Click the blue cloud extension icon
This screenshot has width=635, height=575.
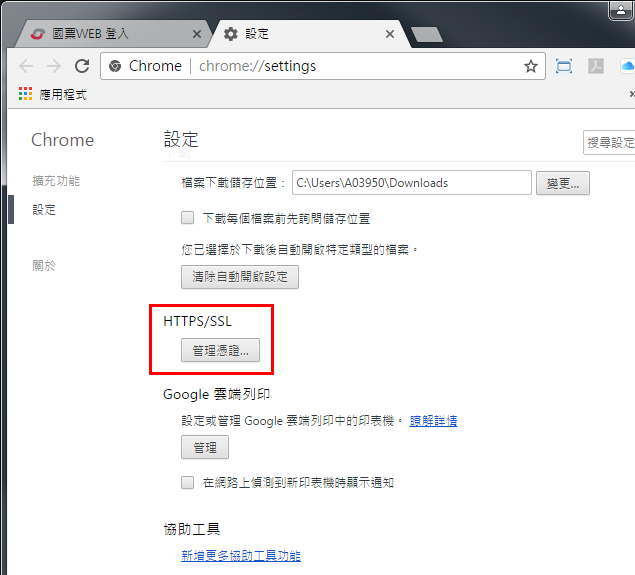[627, 66]
